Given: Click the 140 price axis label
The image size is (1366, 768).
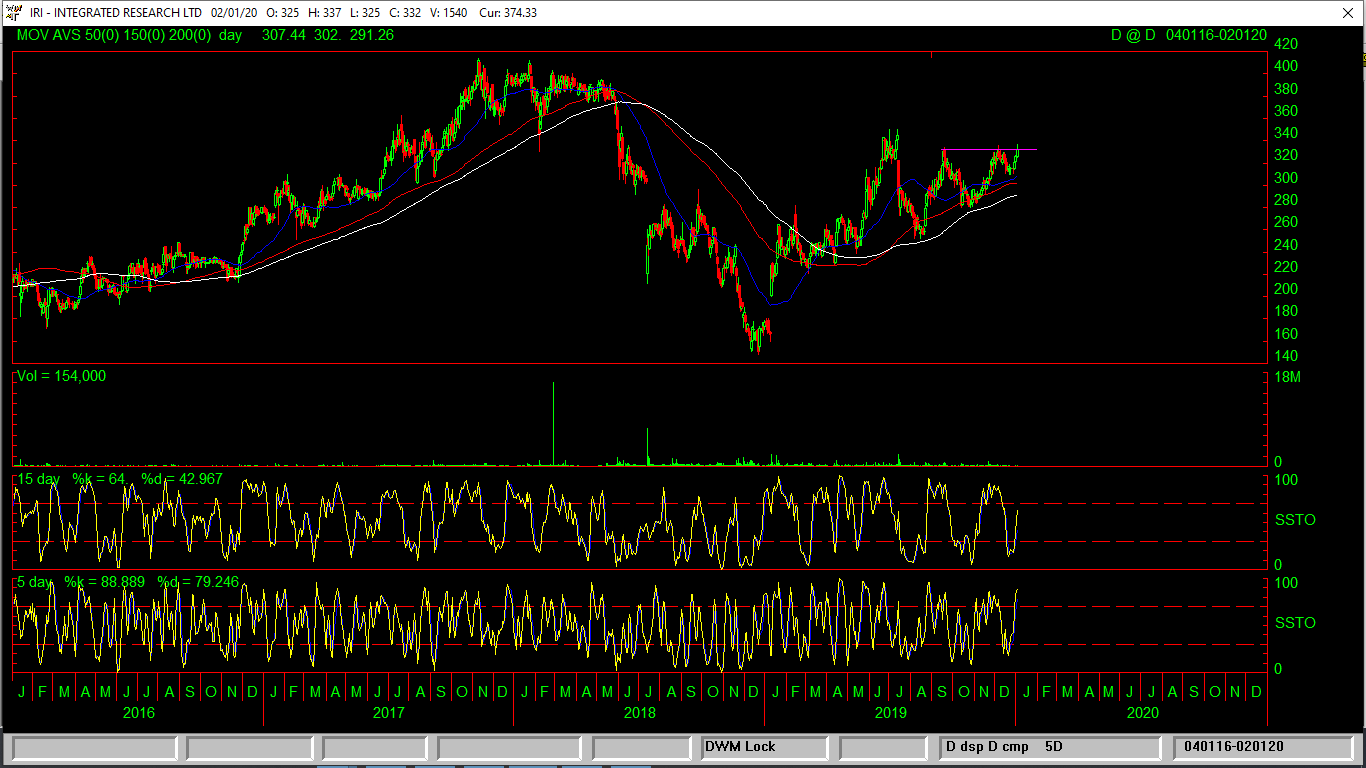Looking at the screenshot, I should [1285, 356].
